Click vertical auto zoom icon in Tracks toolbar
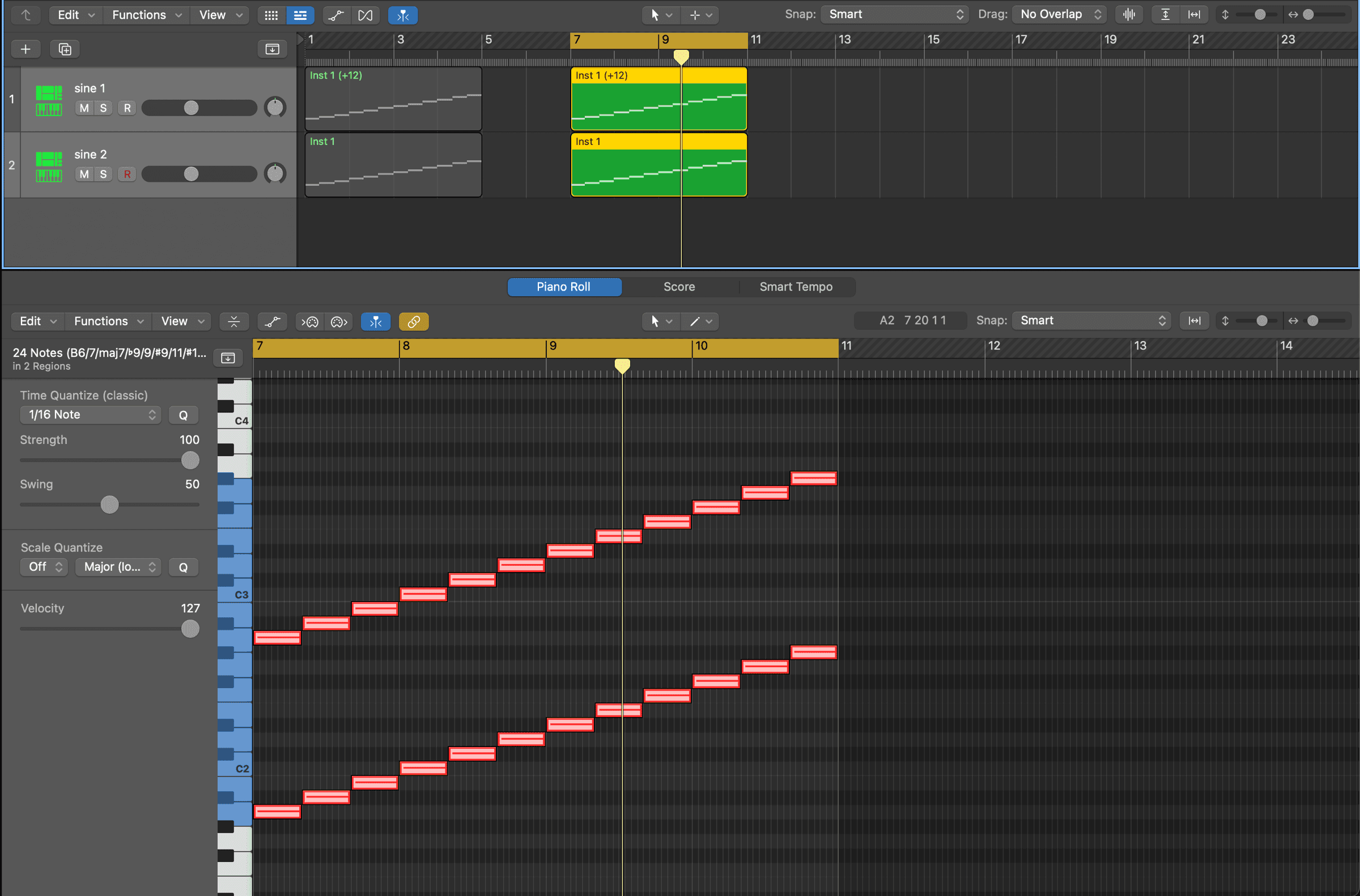This screenshot has height=896, width=1360. 1166,15
